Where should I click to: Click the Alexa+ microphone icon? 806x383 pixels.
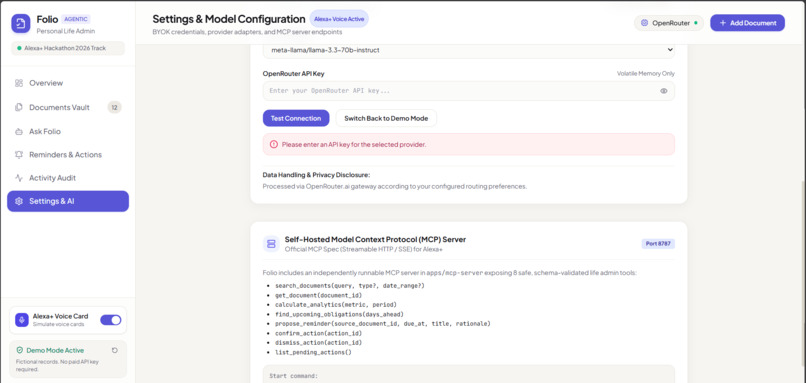click(22, 320)
